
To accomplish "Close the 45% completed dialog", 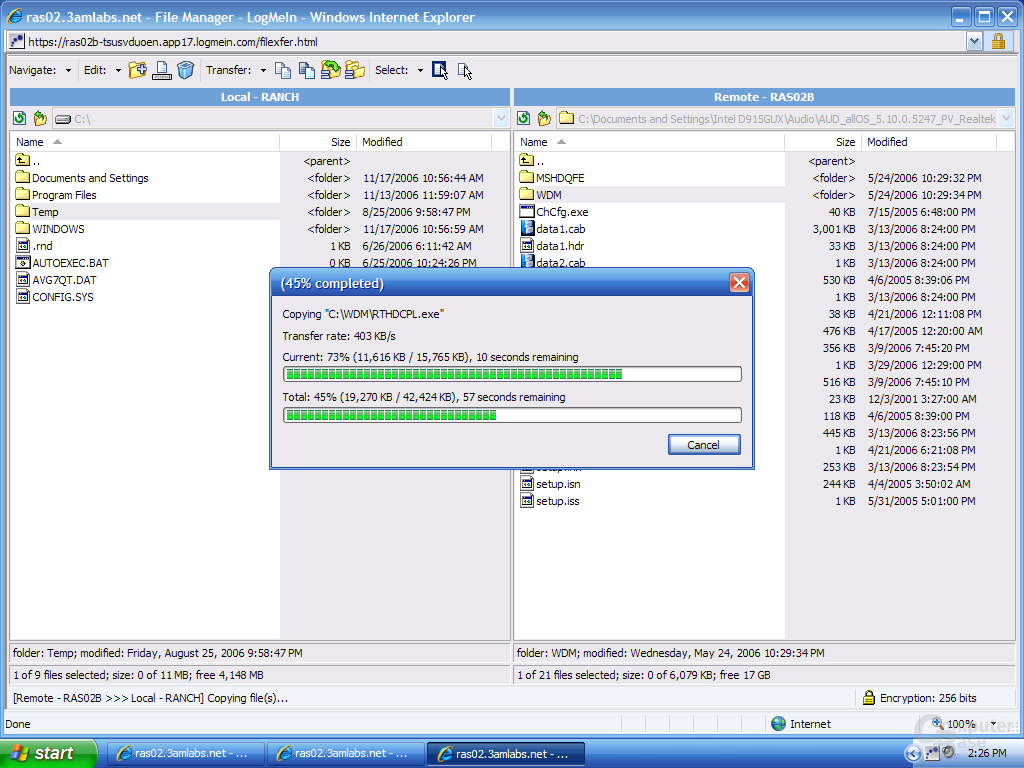I will click(739, 283).
